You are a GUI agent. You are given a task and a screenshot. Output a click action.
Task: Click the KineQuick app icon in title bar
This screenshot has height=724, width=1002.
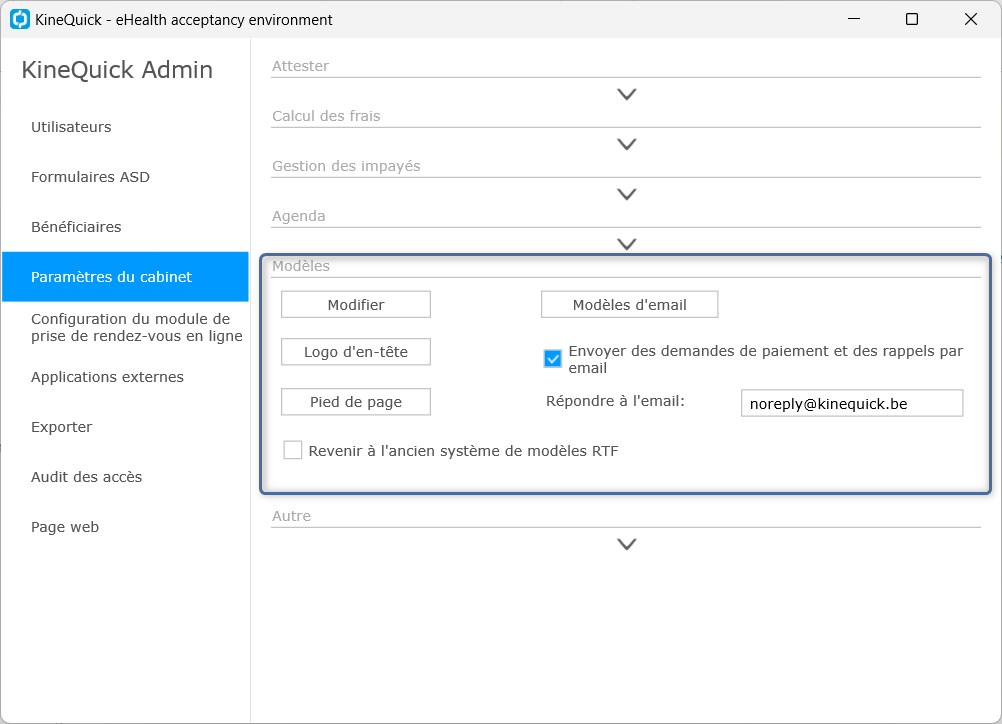tap(20, 19)
